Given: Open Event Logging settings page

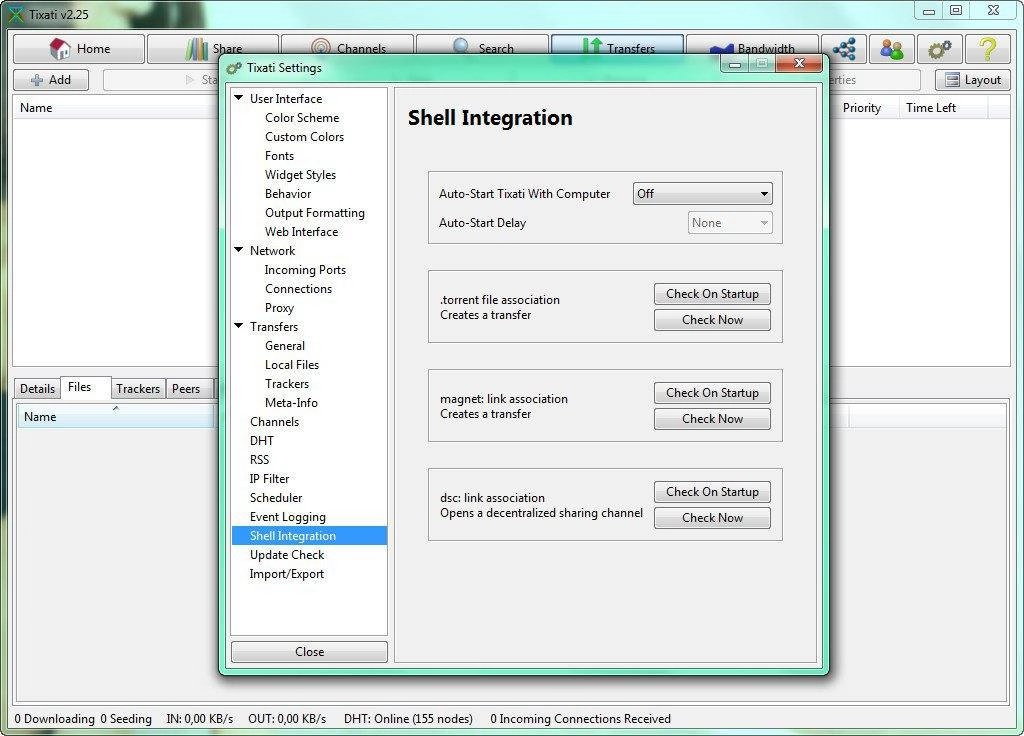Looking at the screenshot, I should [287, 517].
